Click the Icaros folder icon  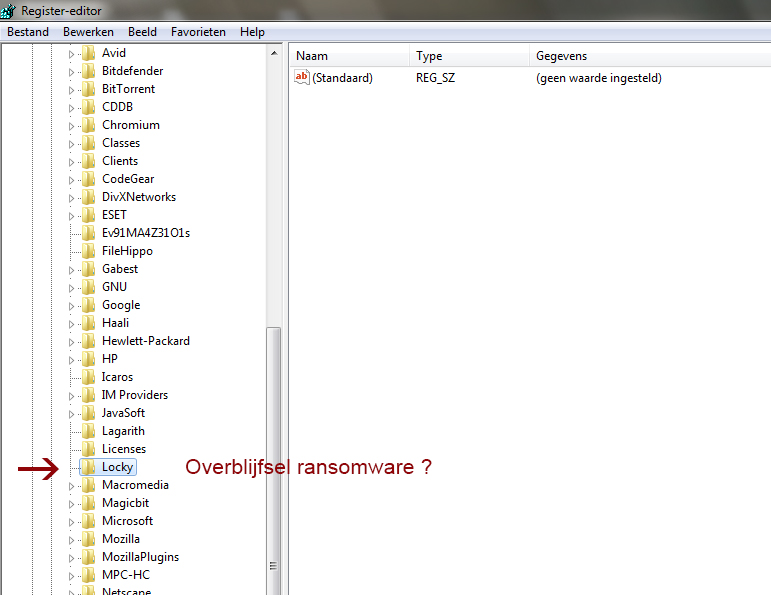89,377
